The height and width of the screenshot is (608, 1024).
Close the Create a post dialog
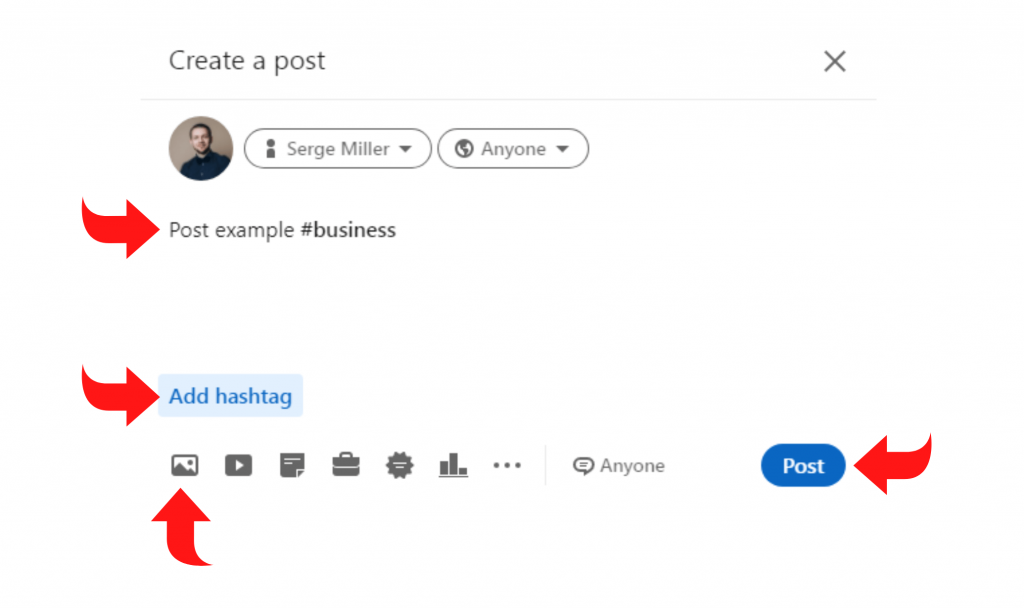coord(835,60)
